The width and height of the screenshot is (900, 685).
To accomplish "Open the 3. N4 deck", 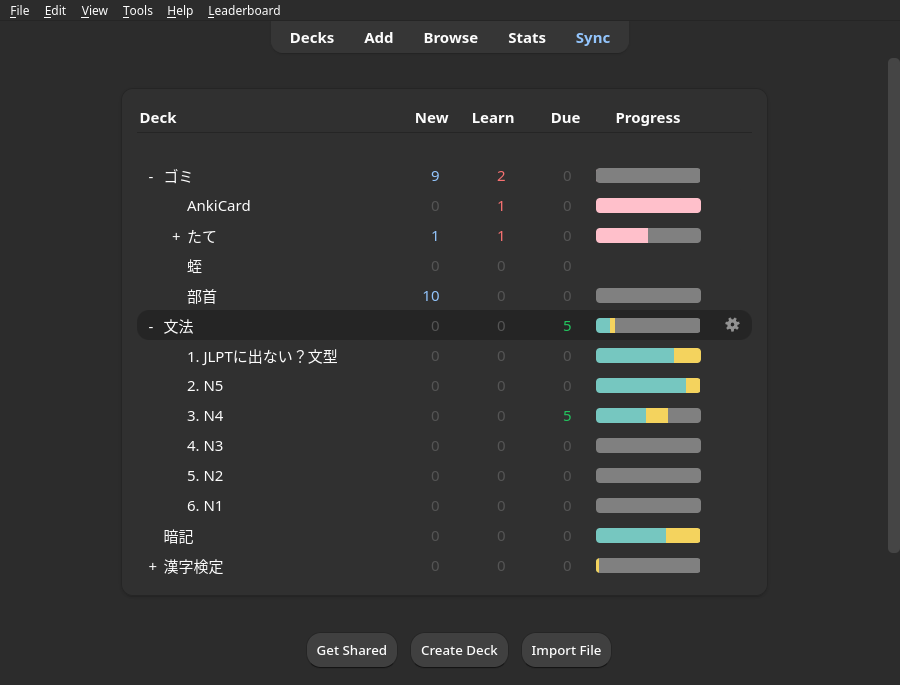I will (205, 415).
